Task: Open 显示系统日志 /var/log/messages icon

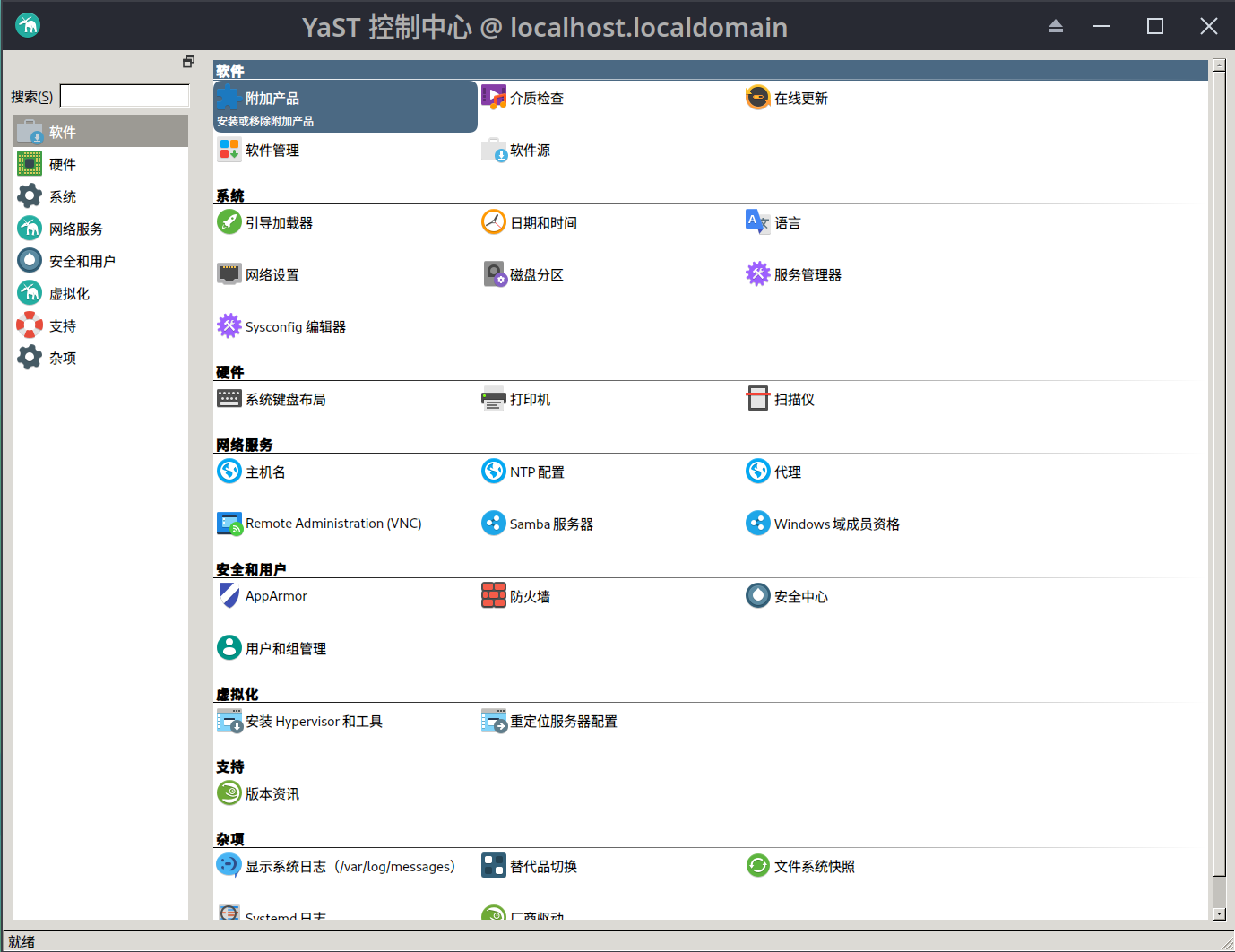Action: click(x=229, y=865)
